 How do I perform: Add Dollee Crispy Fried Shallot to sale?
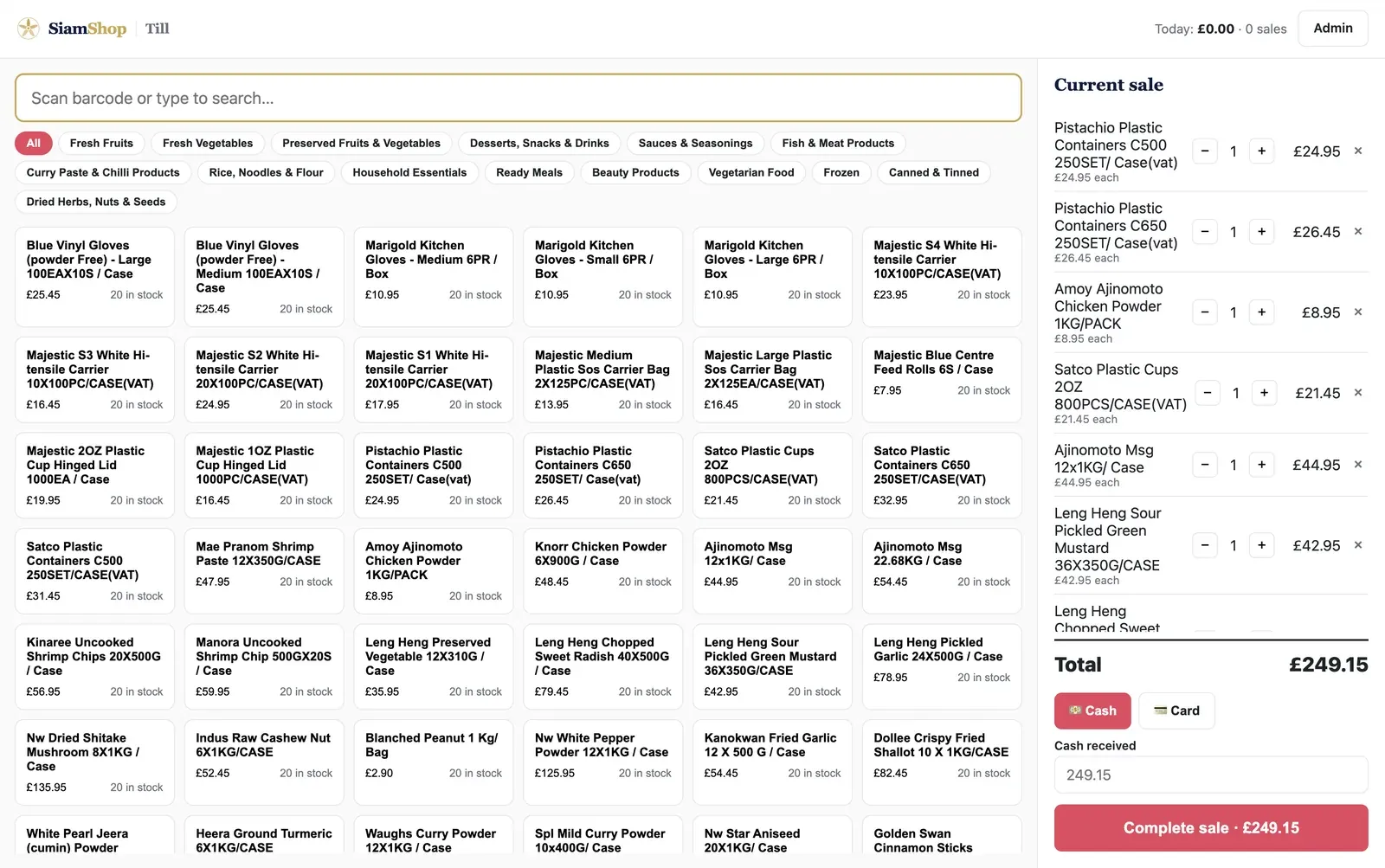point(942,762)
